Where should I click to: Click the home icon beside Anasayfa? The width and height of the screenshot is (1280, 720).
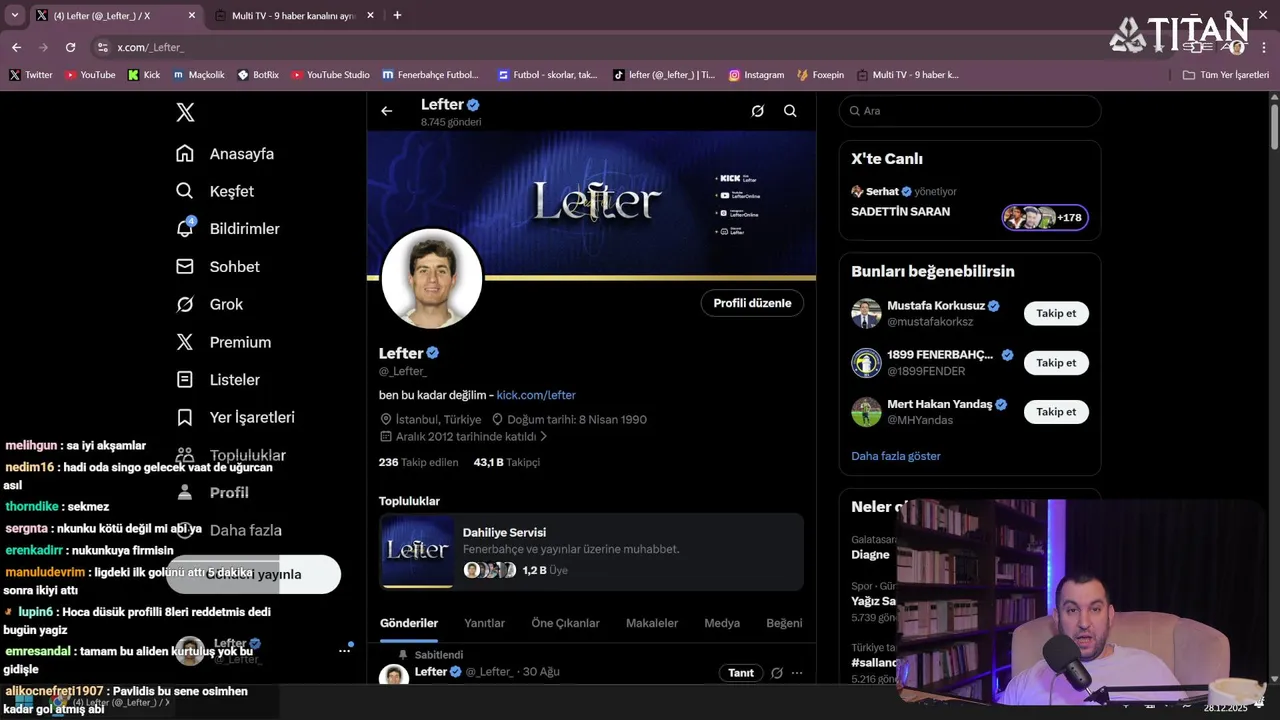tap(185, 154)
